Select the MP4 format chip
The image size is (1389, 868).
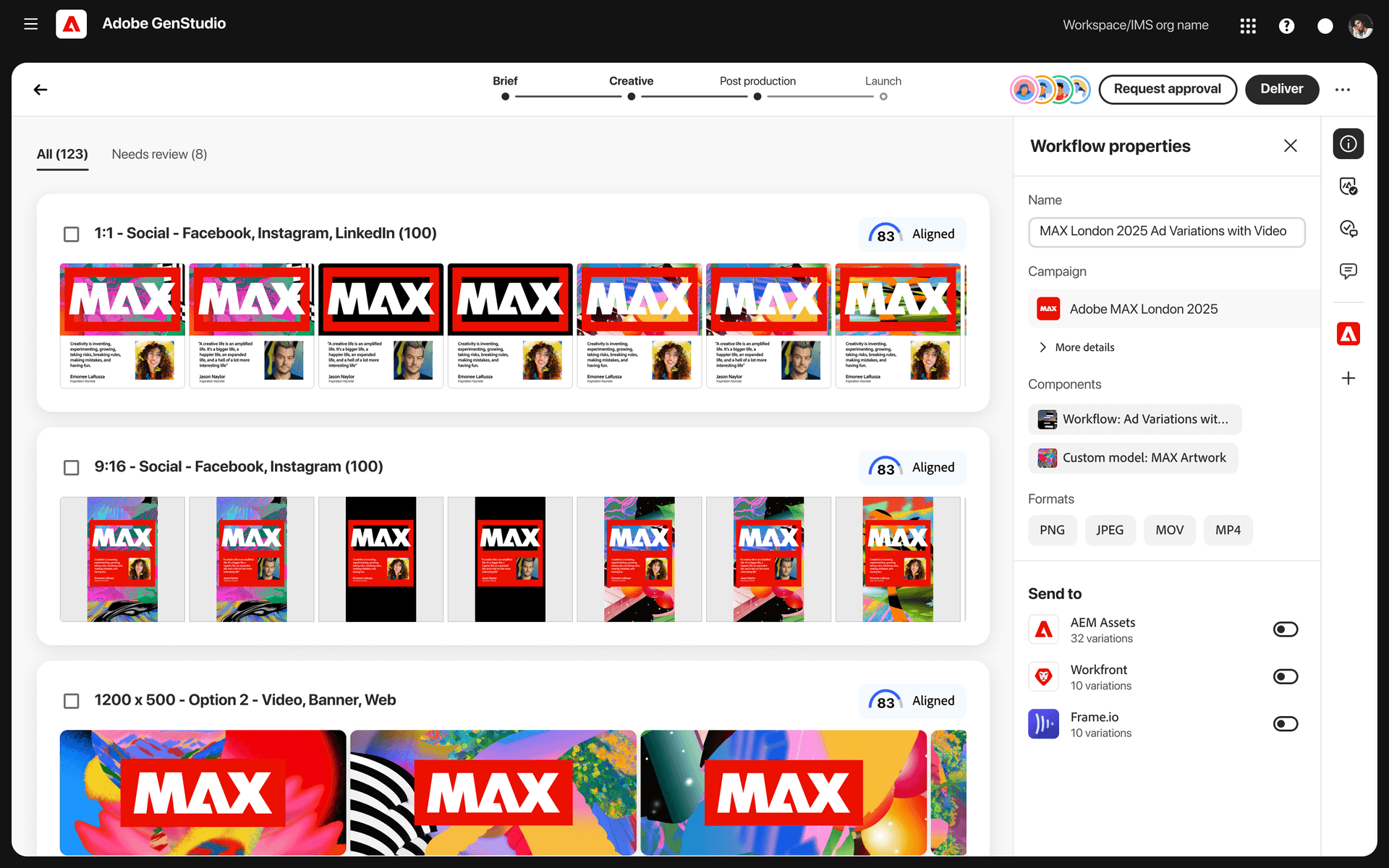1228,530
